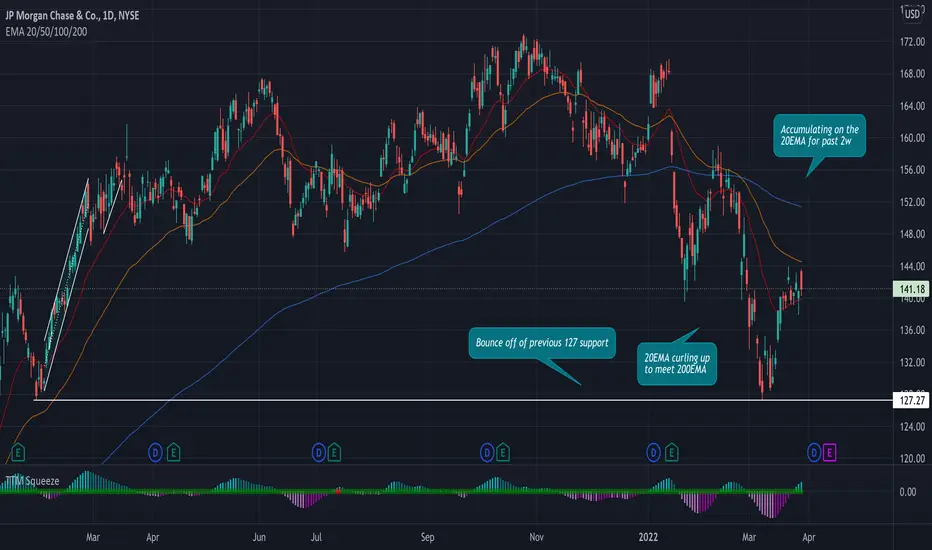Click the October 2021 earnings E marker
Image resolution: width=932 pixels, height=550 pixels.
pyautogui.click(x=503, y=453)
